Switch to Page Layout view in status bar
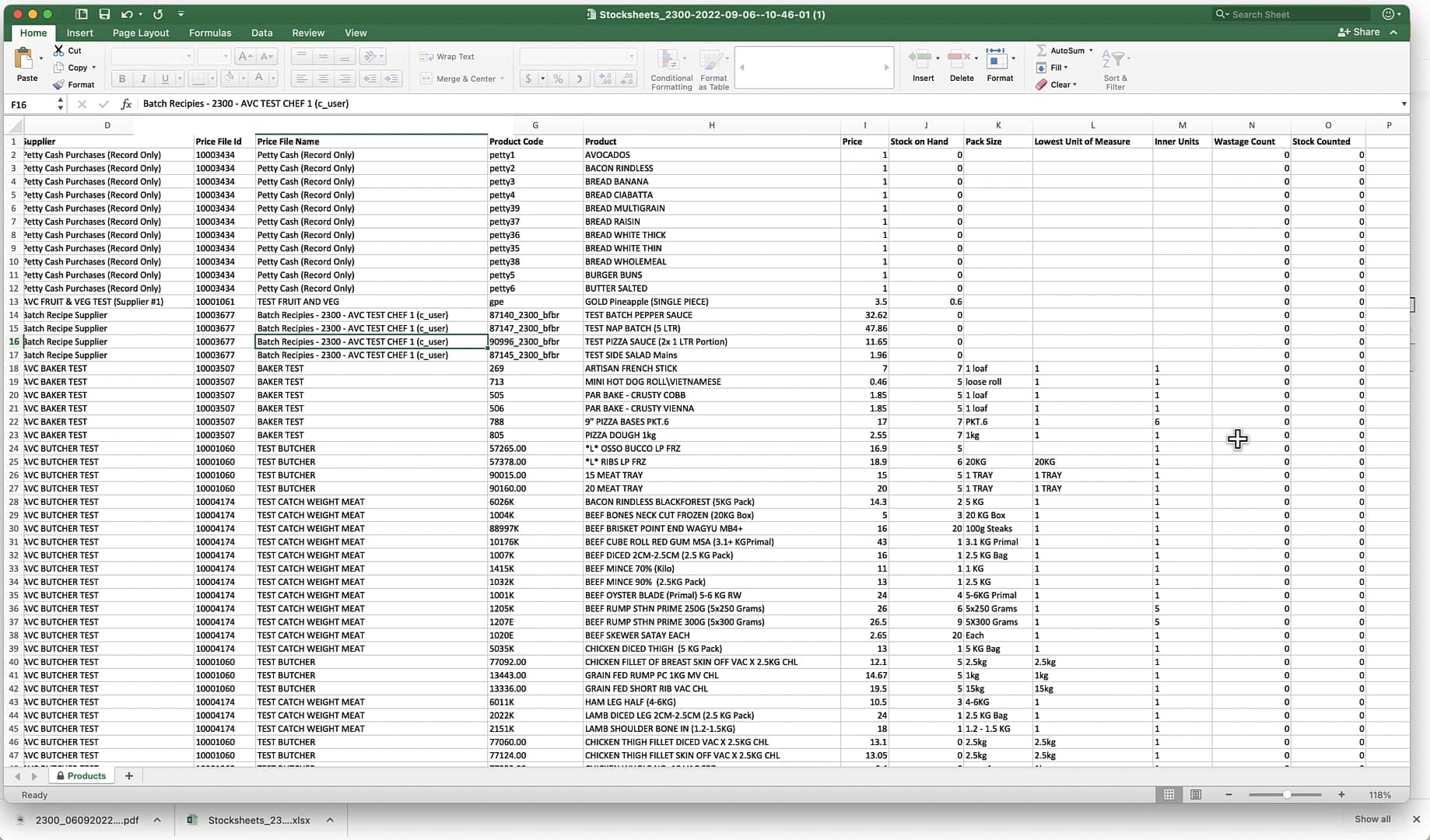The image size is (1430, 840). 1196,795
